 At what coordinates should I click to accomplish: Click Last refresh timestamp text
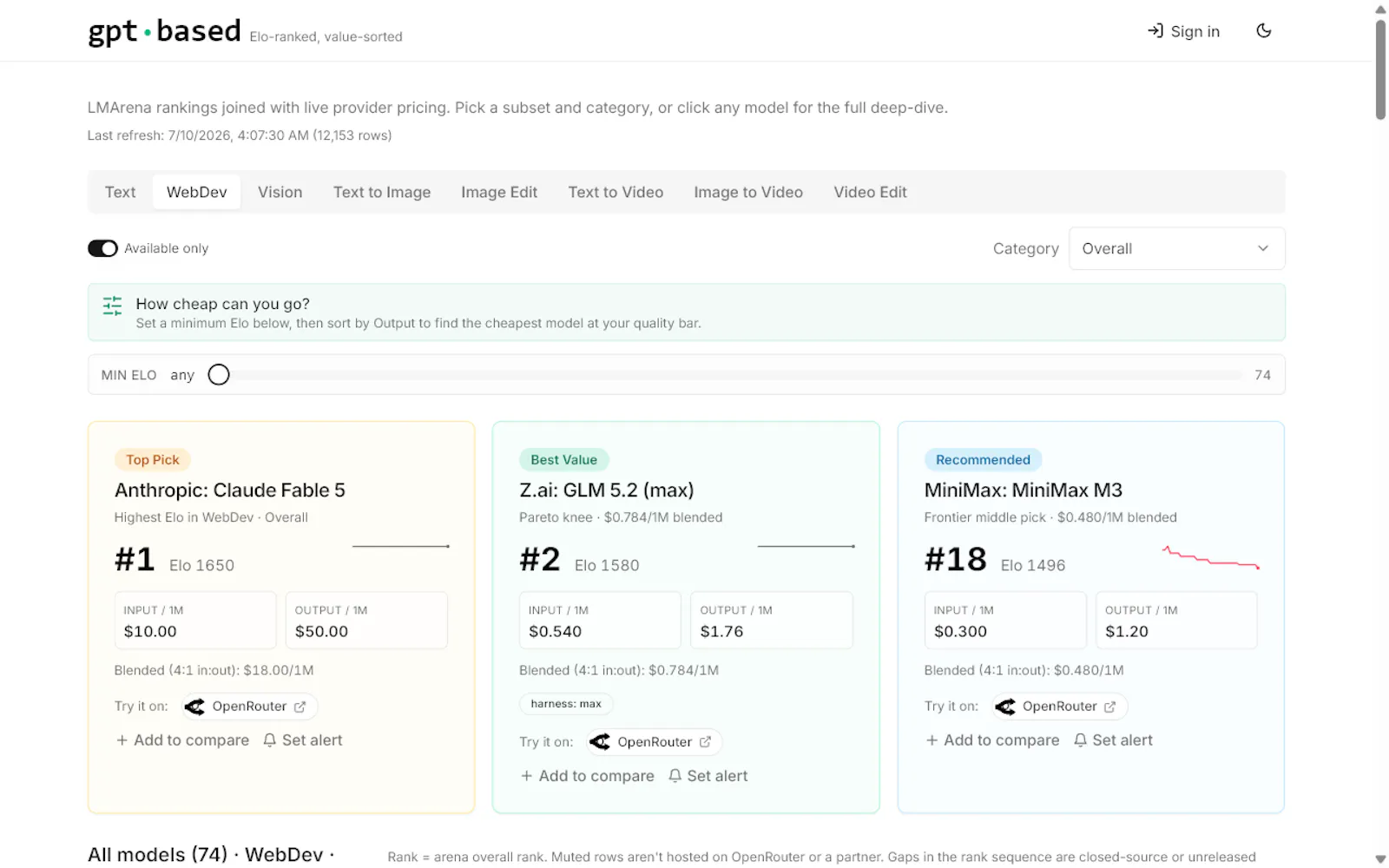tap(240, 135)
